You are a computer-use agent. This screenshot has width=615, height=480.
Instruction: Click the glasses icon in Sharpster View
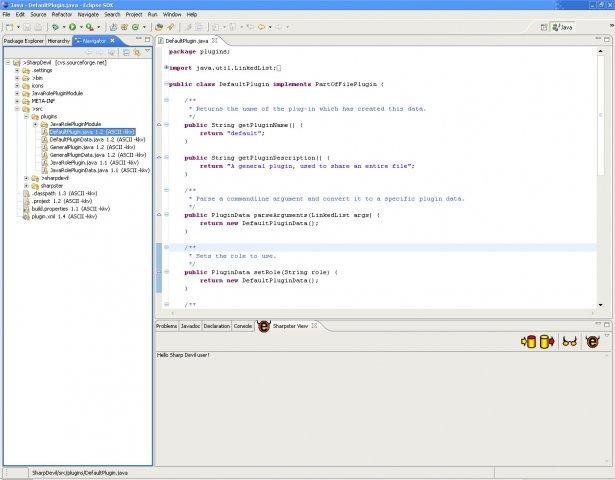click(x=569, y=342)
